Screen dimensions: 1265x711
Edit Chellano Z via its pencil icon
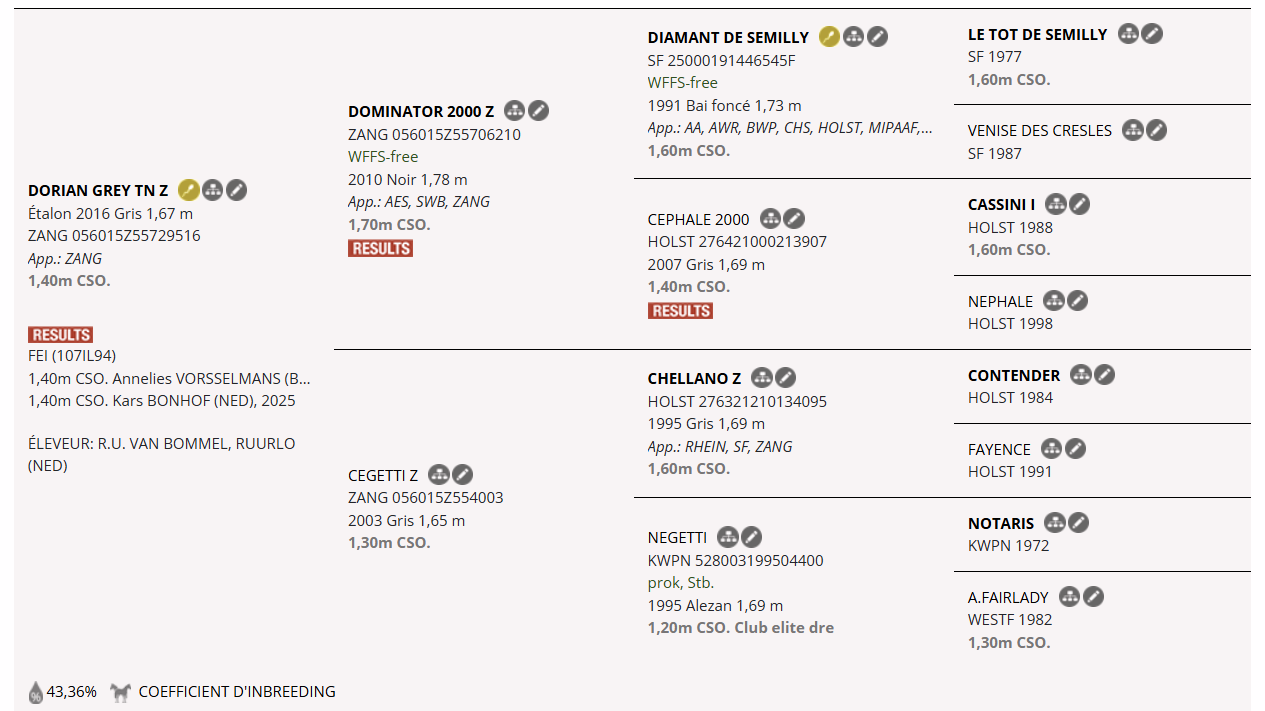(x=786, y=378)
